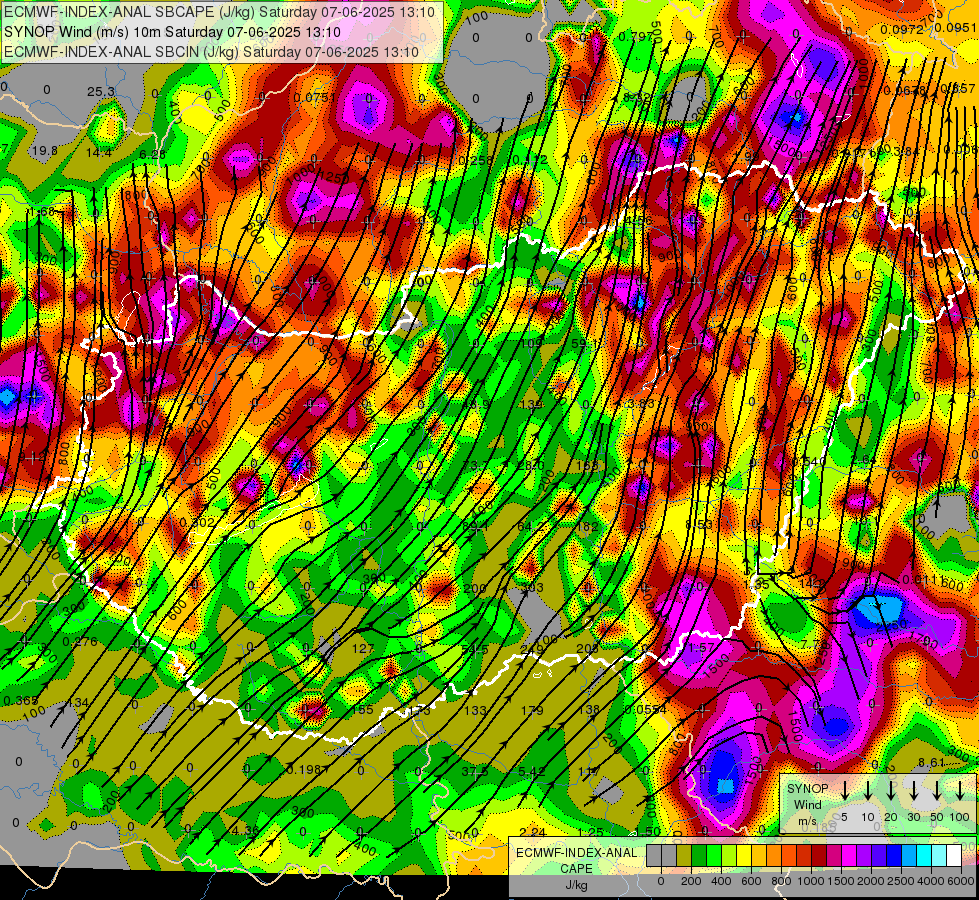Click the 200 tick label on CAPE scale

[691, 881]
